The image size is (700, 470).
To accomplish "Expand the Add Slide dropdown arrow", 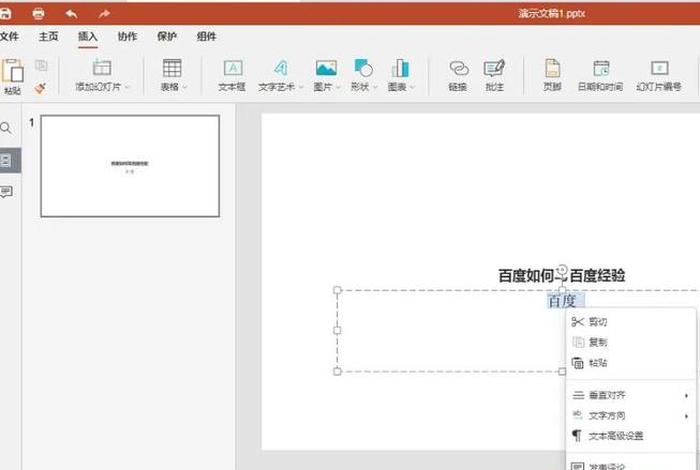I will [x=128, y=87].
